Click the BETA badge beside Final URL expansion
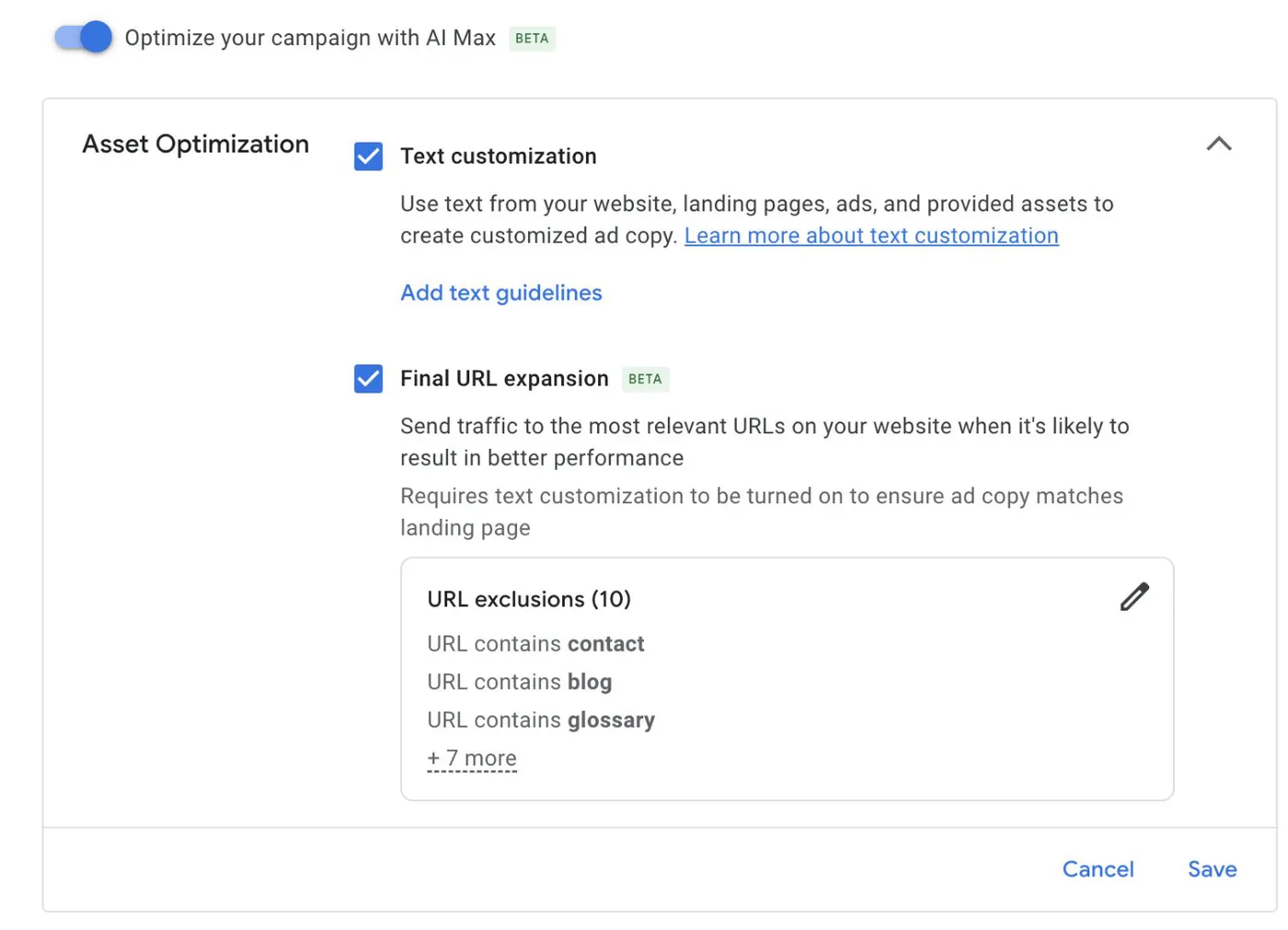Viewport: 1288px width, 930px height. (x=645, y=379)
